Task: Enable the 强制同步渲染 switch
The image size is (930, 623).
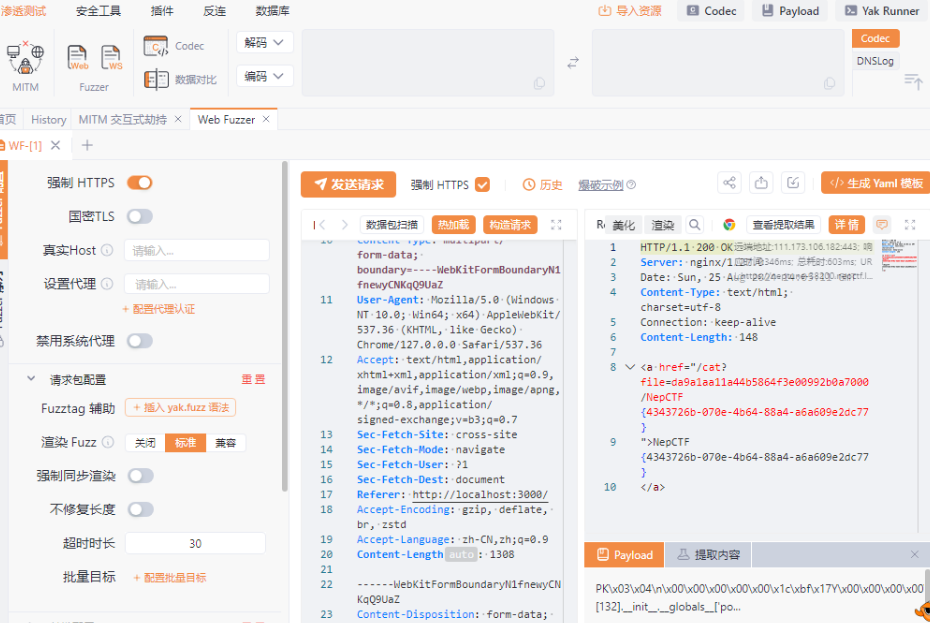Action: (x=140, y=476)
